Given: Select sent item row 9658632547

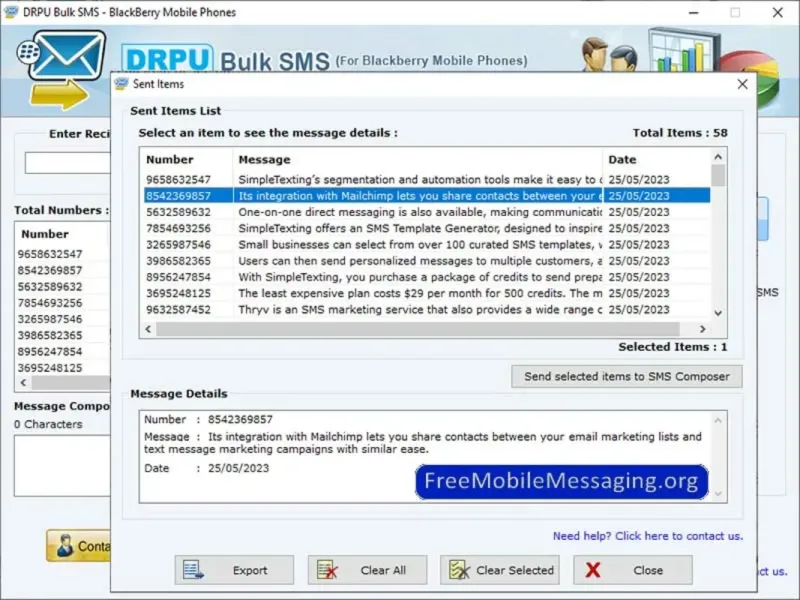Looking at the screenshot, I should click(x=427, y=180).
